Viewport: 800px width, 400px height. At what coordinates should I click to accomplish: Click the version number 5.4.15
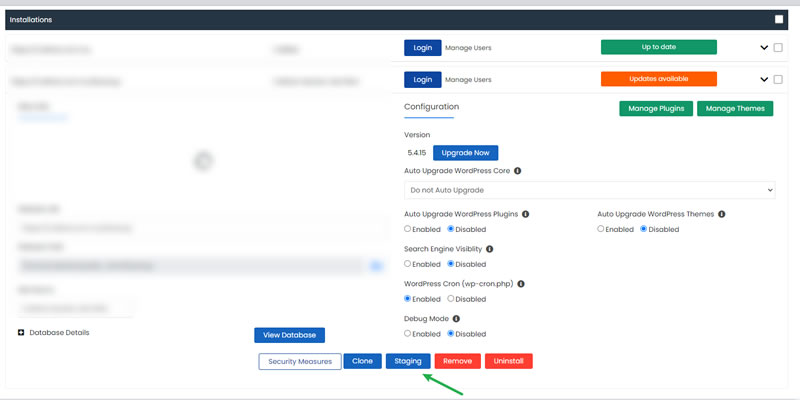417,153
